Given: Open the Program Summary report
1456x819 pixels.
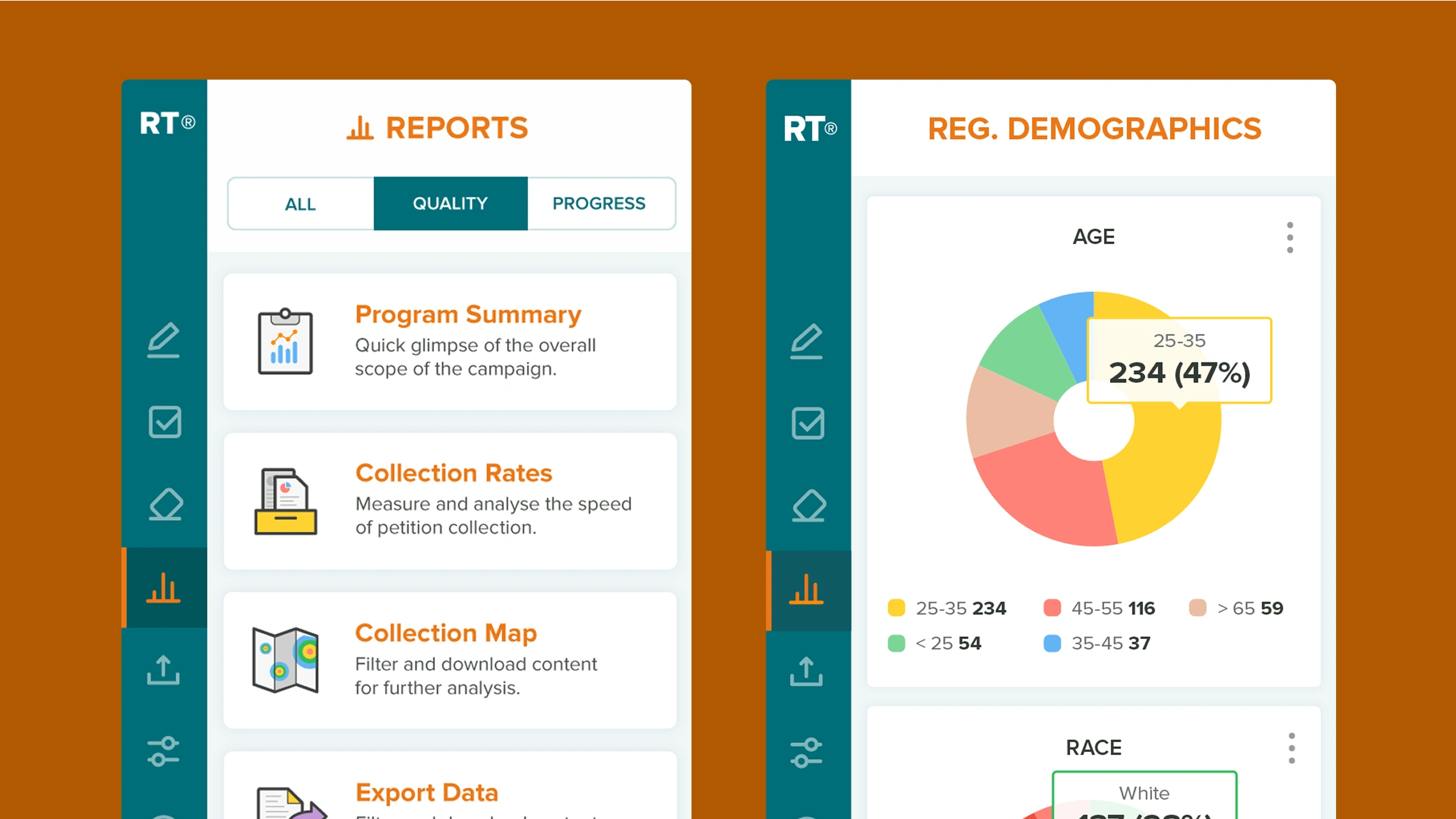Looking at the screenshot, I should [450, 342].
